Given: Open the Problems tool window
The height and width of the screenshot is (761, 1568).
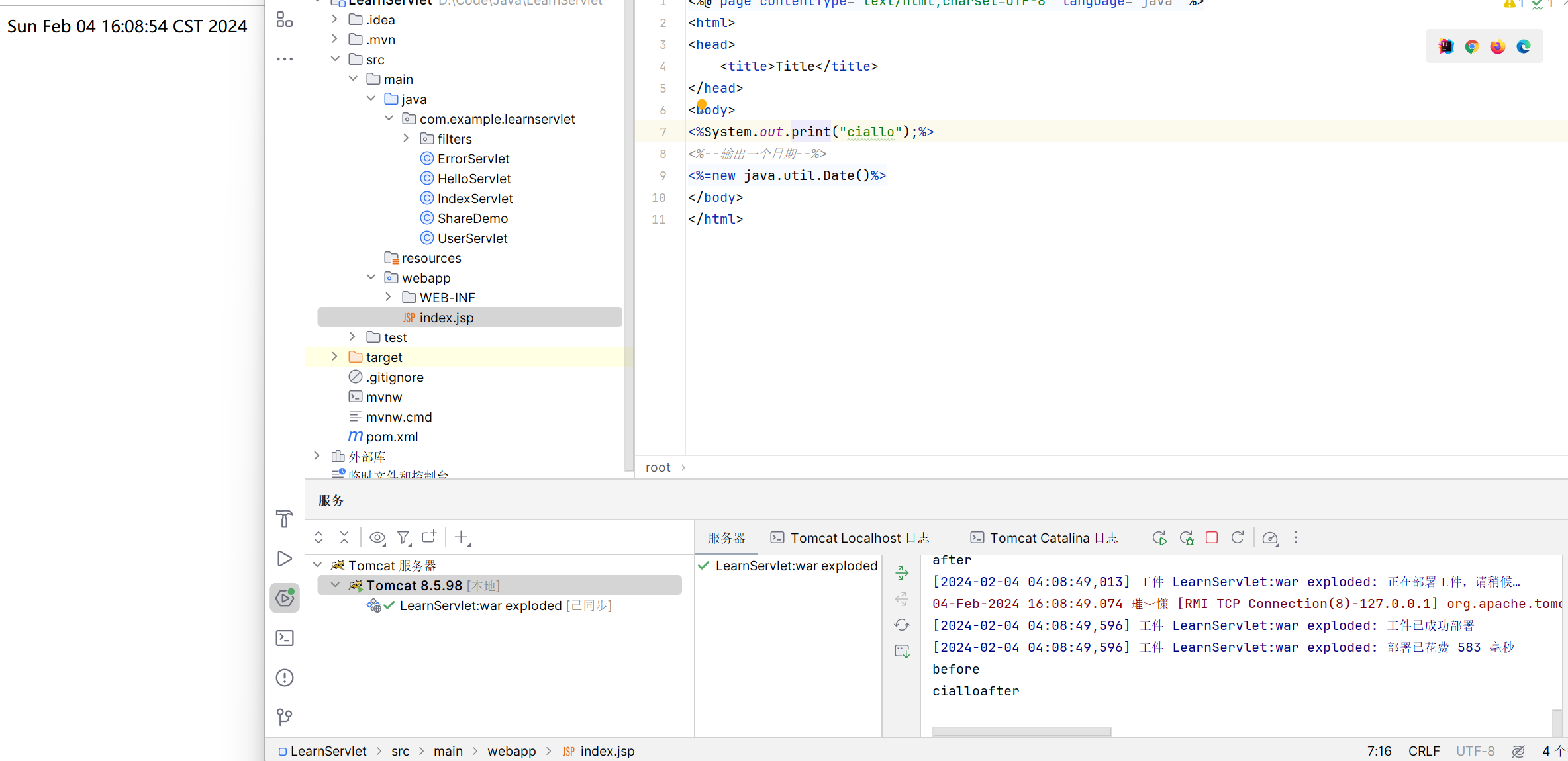Looking at the screenshot, I should click(285, 678).
